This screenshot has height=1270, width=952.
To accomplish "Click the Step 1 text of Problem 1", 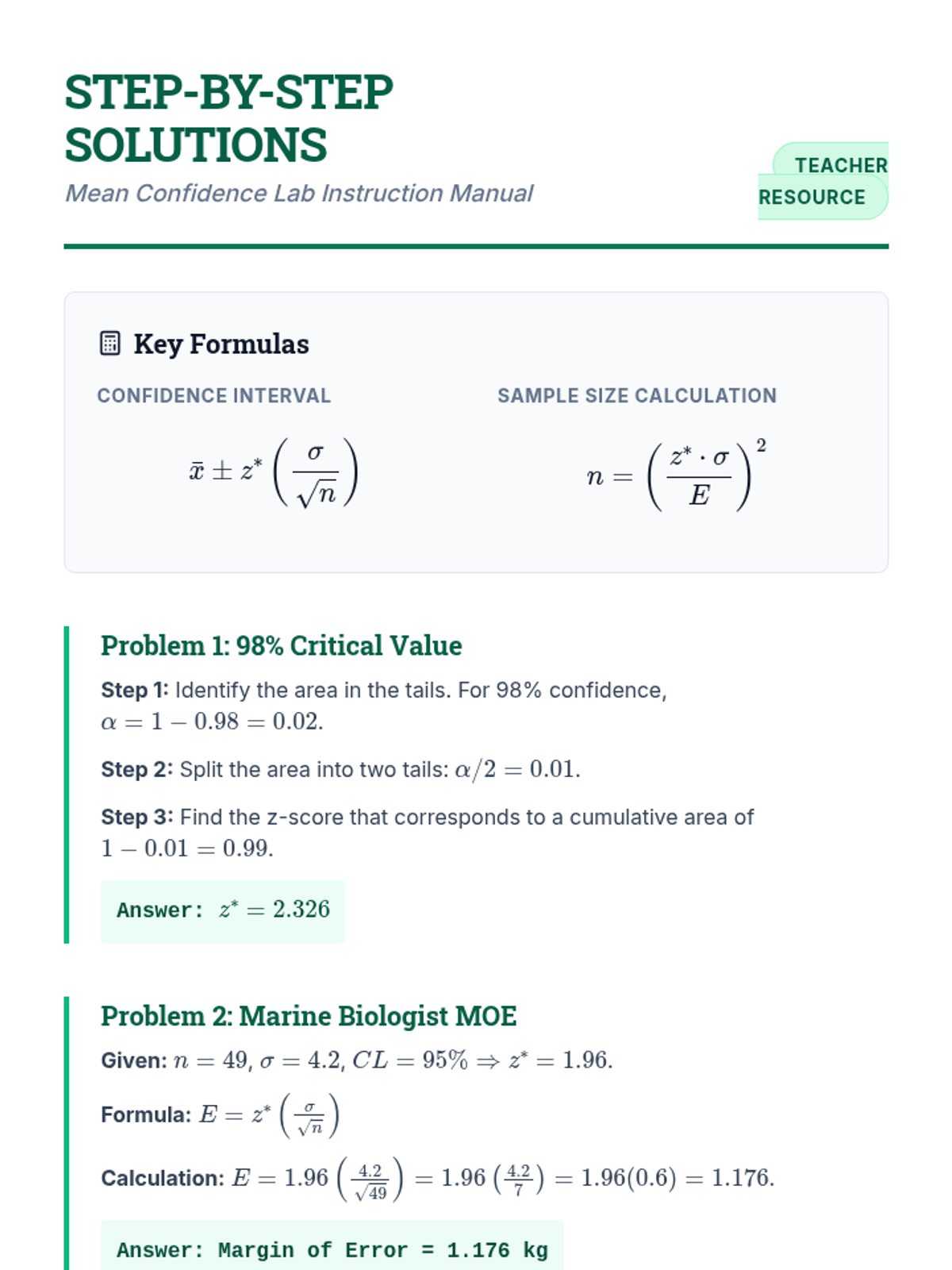I will coord(384,706).
